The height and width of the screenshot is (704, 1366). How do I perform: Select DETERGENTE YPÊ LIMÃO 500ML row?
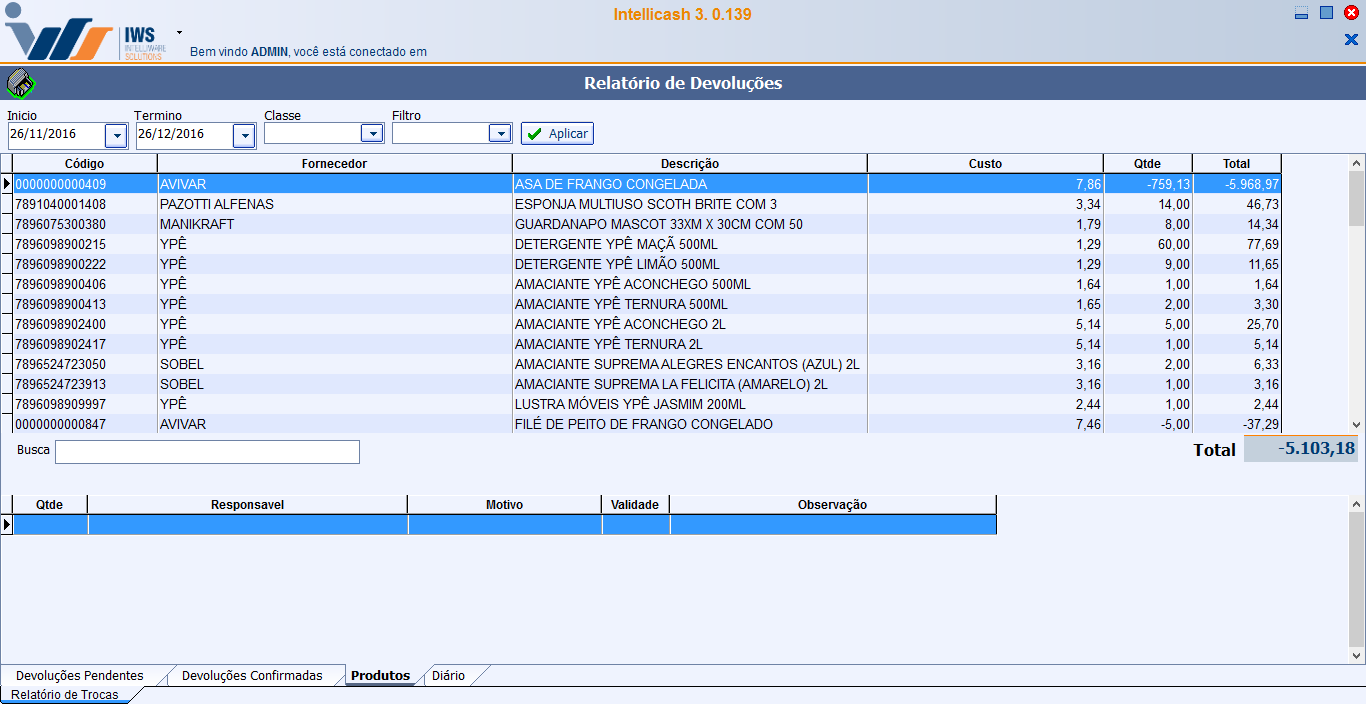(646, 264)
